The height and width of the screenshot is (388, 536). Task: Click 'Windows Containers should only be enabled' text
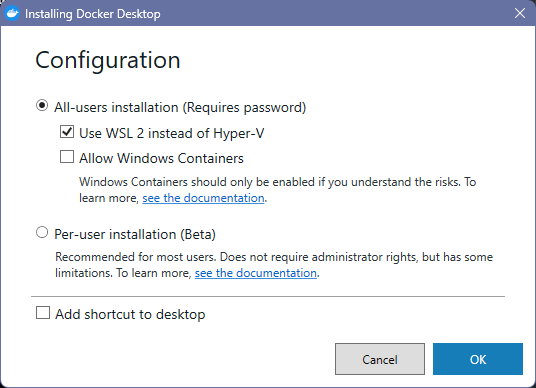point(278,190)
